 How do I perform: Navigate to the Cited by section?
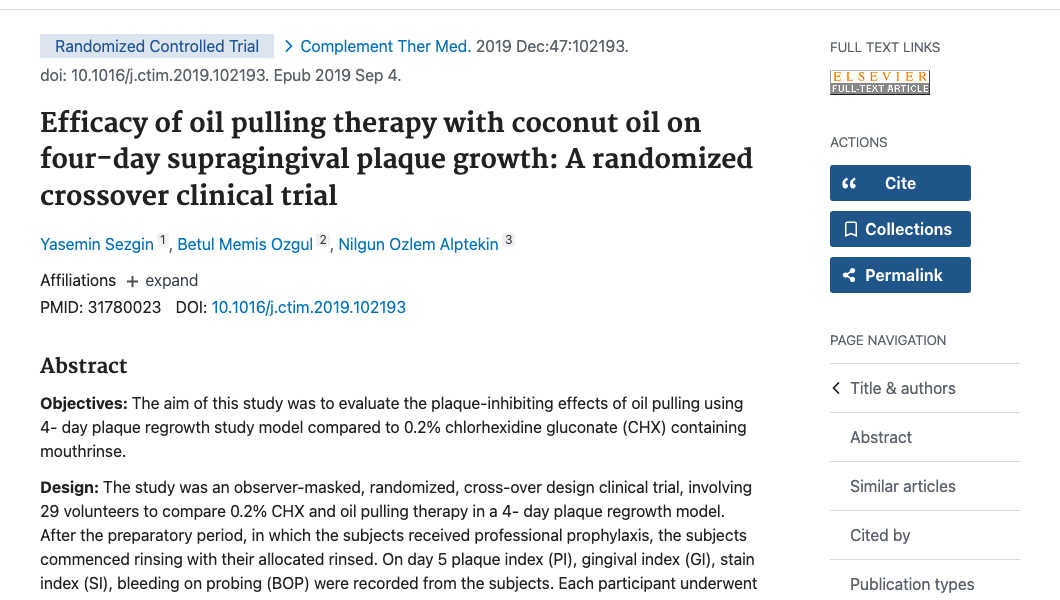coord(879,535)
